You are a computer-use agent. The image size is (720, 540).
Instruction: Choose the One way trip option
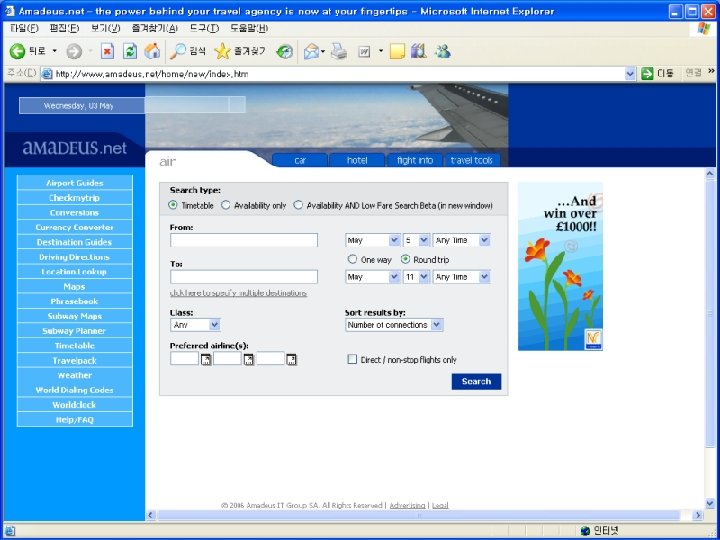(352, 259)
